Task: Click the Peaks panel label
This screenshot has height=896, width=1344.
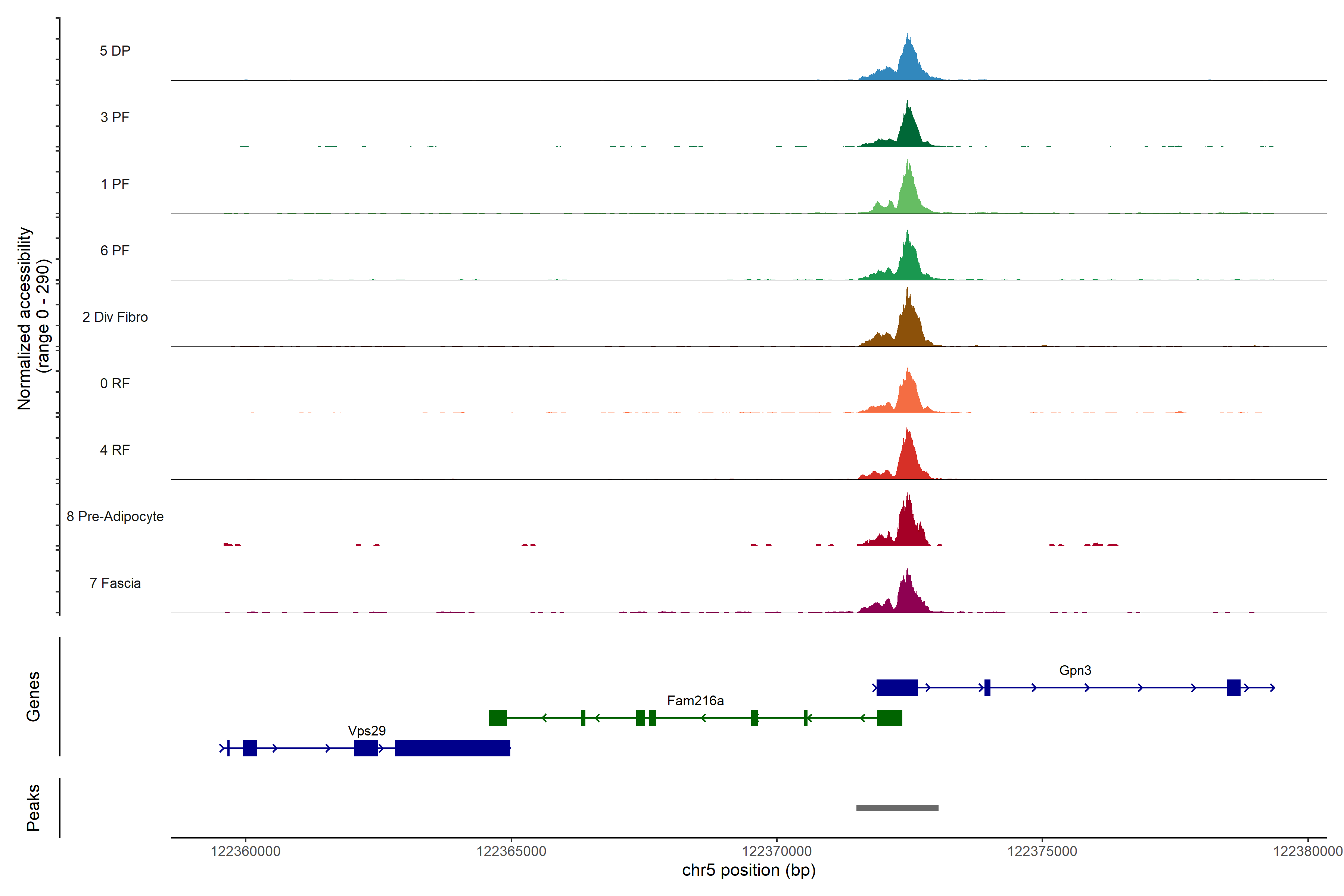Action: point(33,808)
